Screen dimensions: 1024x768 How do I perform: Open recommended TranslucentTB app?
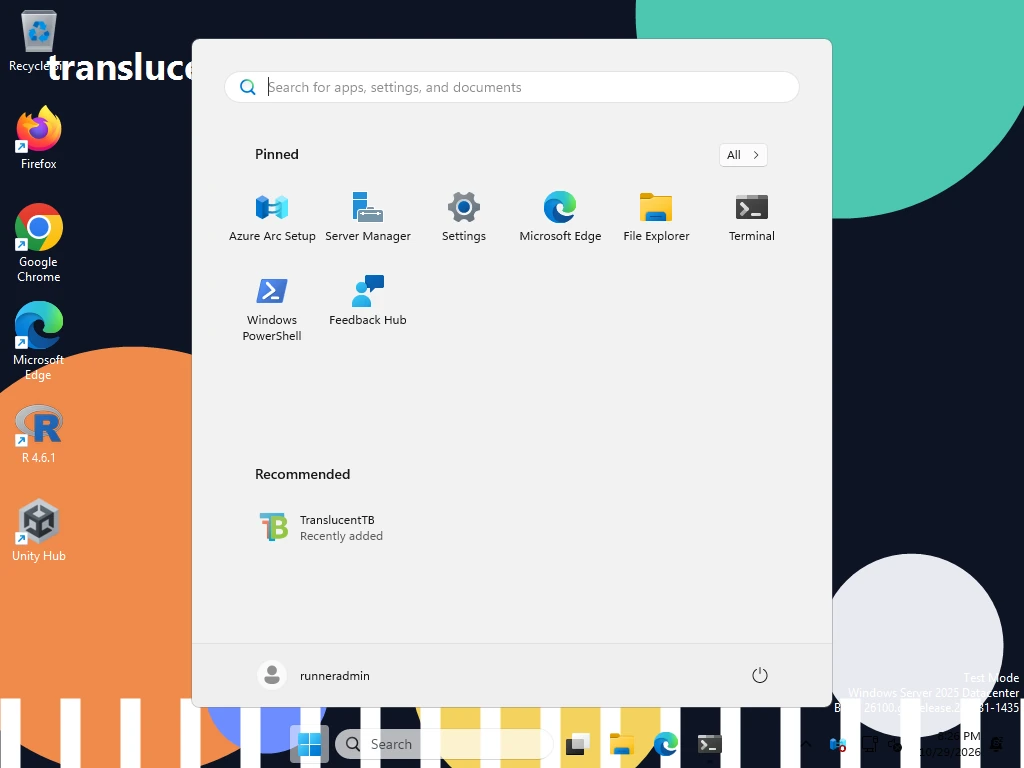(x=321, y=528)
